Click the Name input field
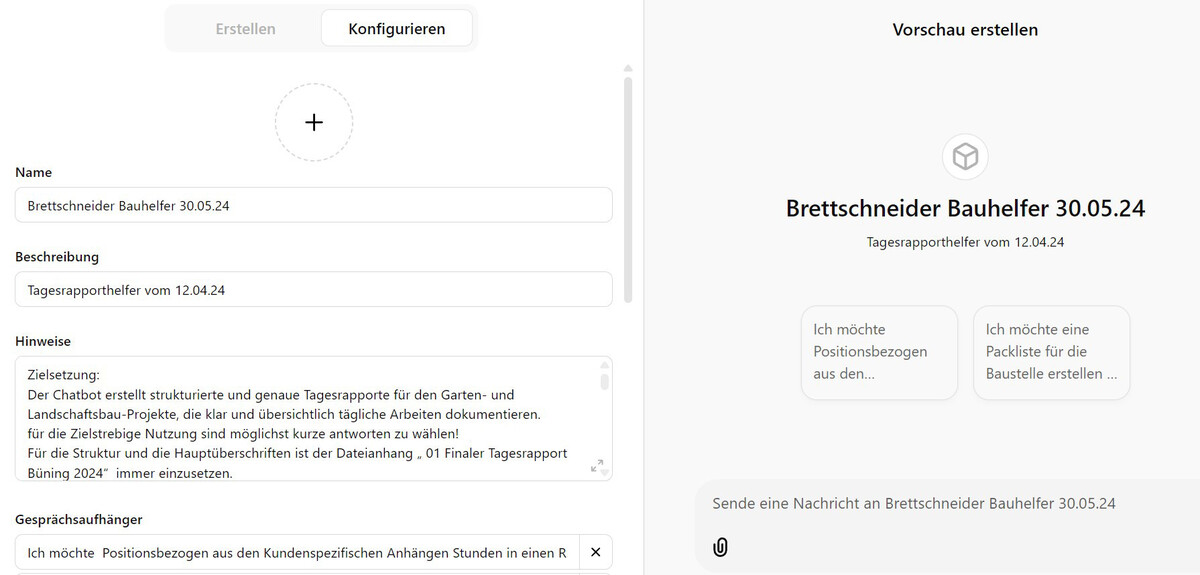 tap(314, 205)
